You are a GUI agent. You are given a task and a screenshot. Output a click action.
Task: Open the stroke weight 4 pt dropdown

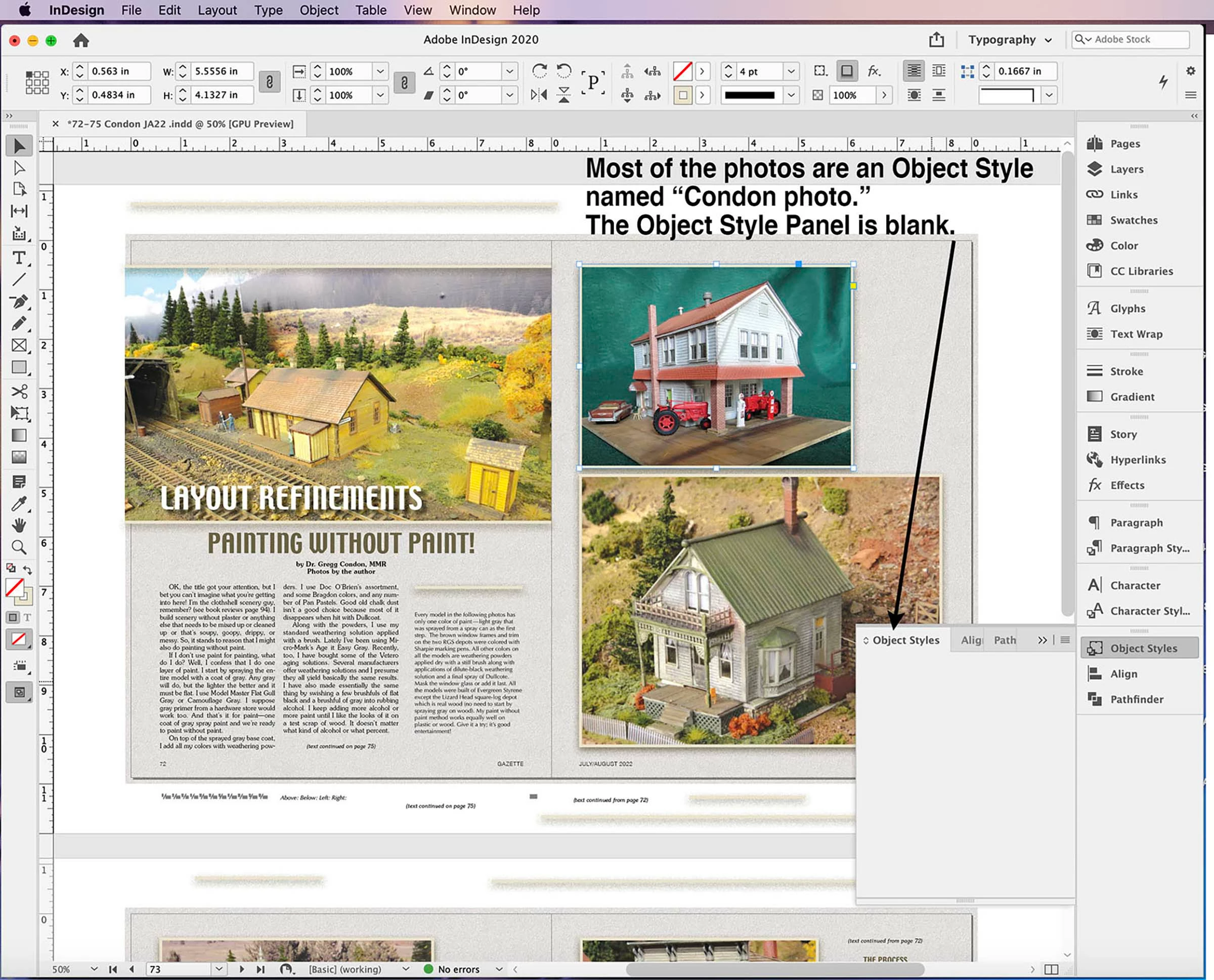(791, 72)
